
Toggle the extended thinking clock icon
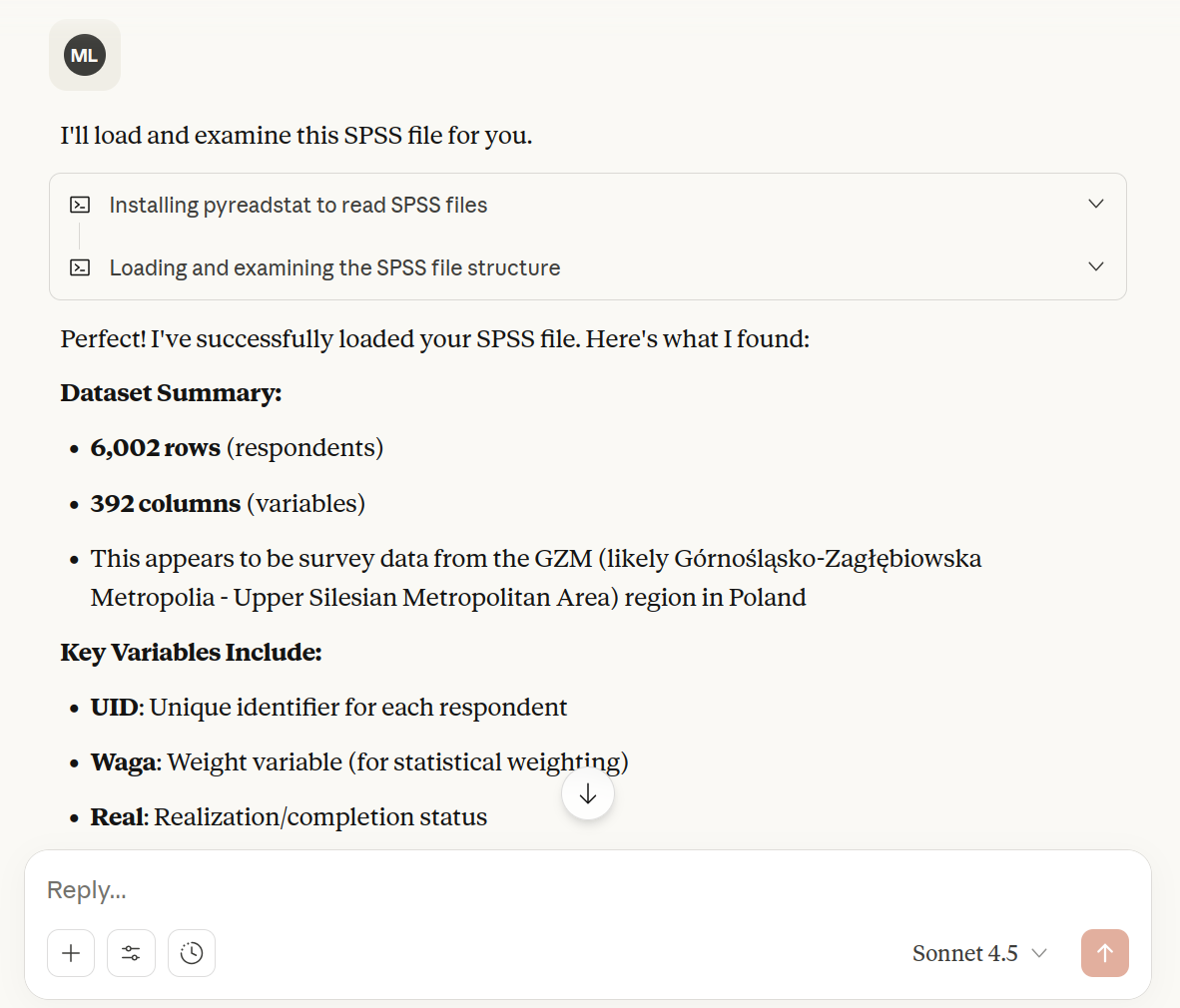pos(192,953)
